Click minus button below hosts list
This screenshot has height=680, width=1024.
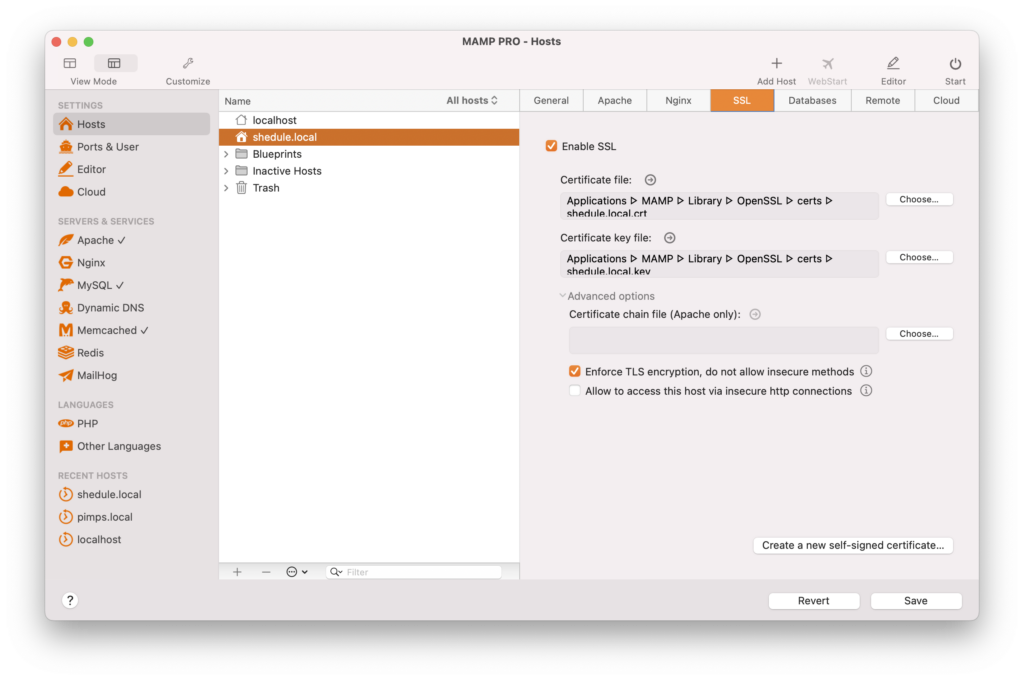pyautogui.click(x=266, y=572)
